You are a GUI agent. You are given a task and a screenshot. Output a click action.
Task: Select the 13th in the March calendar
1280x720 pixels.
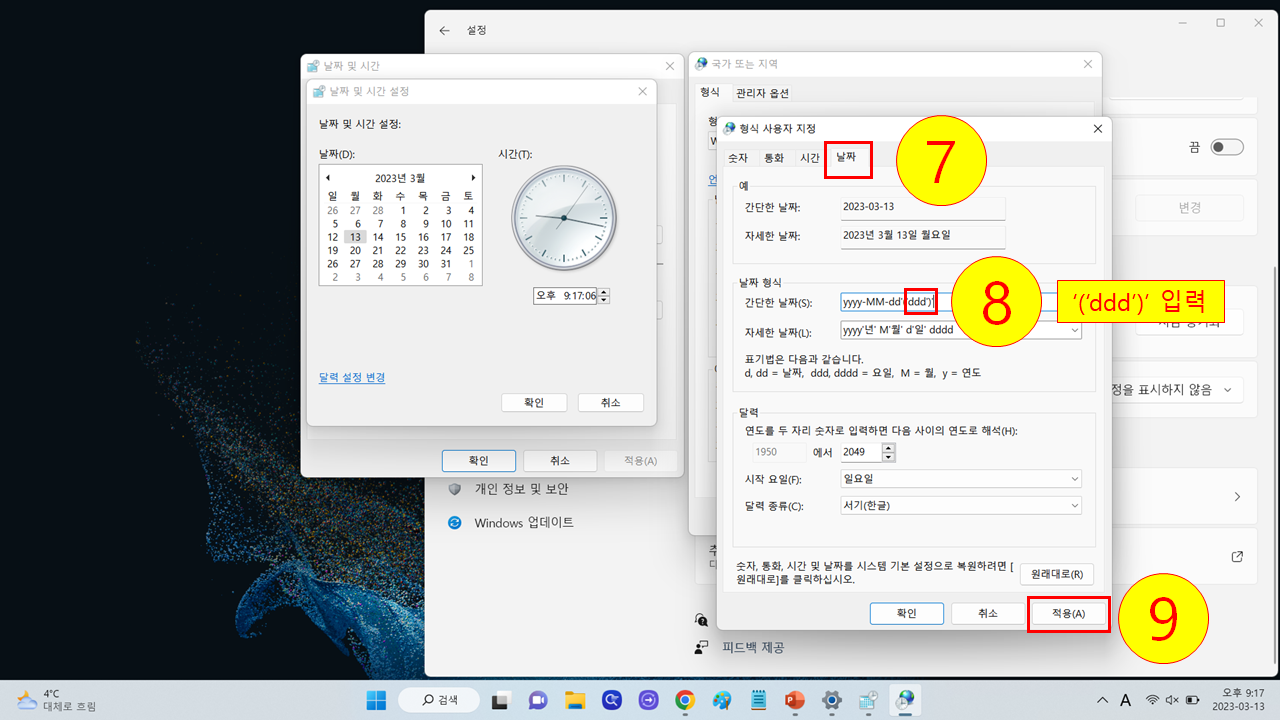(x=355, y=236)
